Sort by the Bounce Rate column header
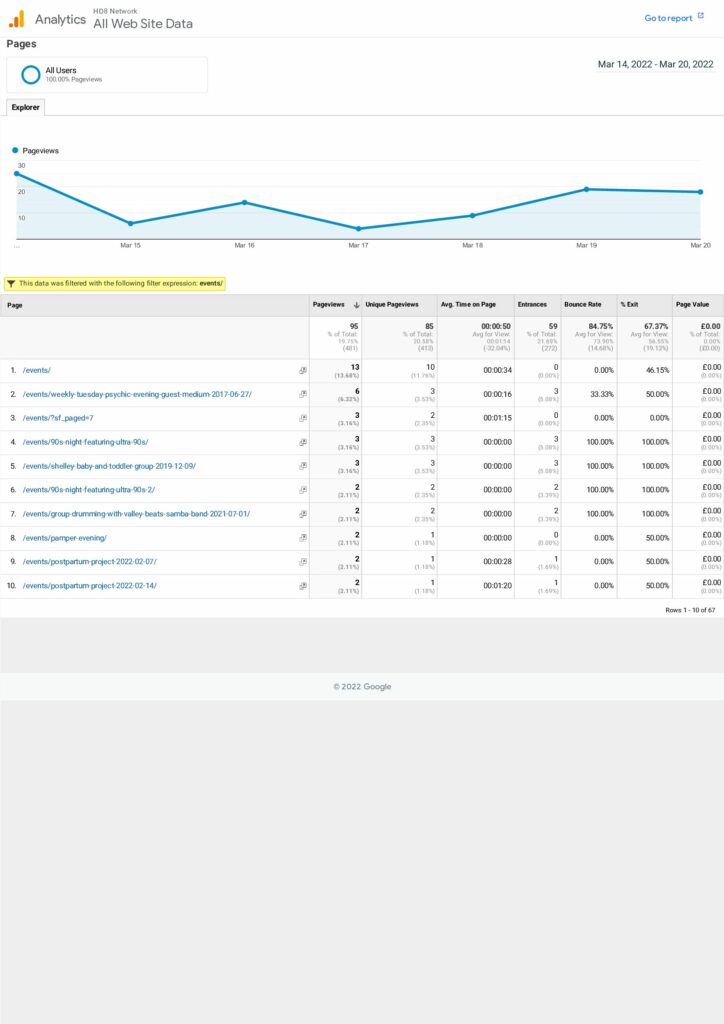 pos(582,304)
